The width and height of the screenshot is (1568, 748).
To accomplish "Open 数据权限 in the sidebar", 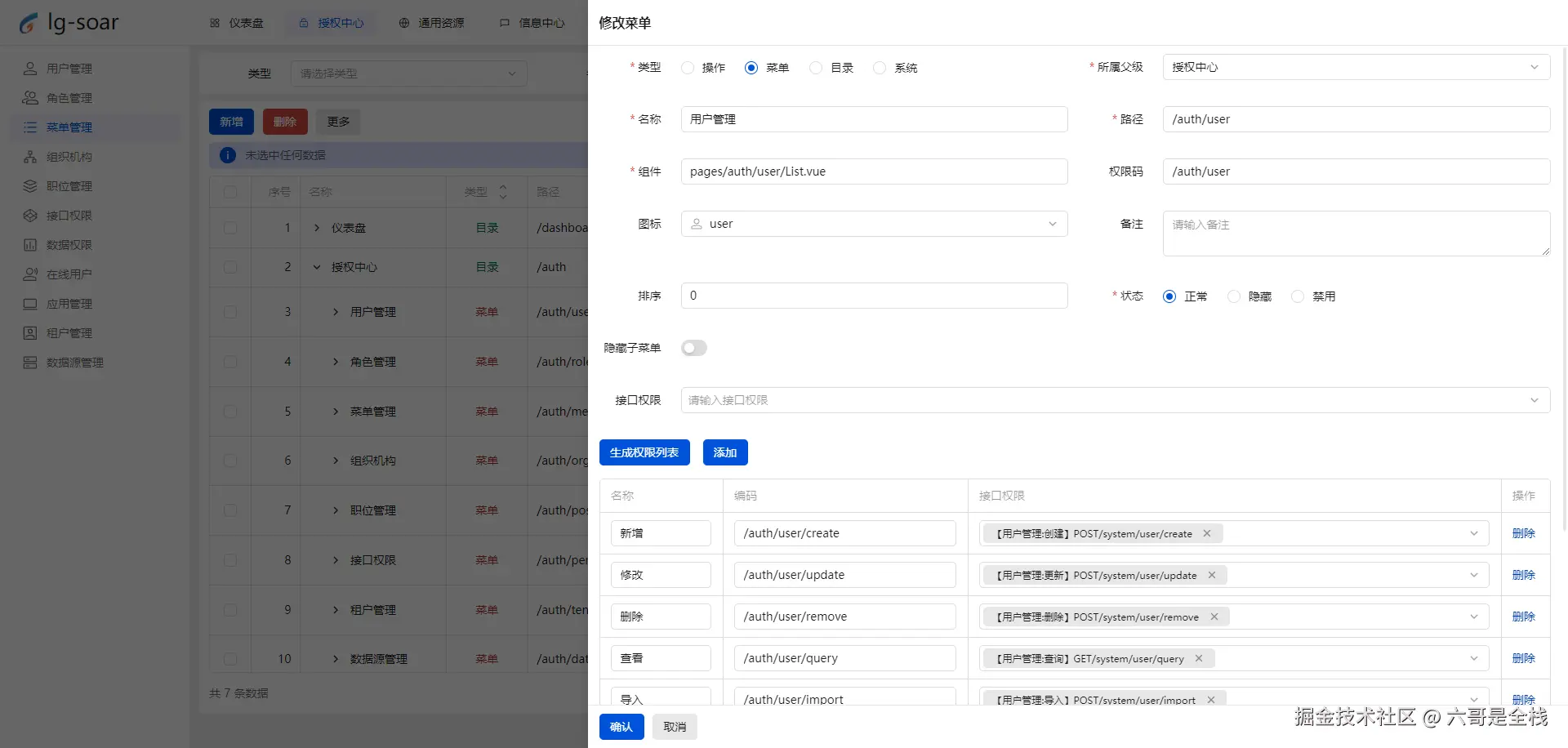I will tap(95, 245).
